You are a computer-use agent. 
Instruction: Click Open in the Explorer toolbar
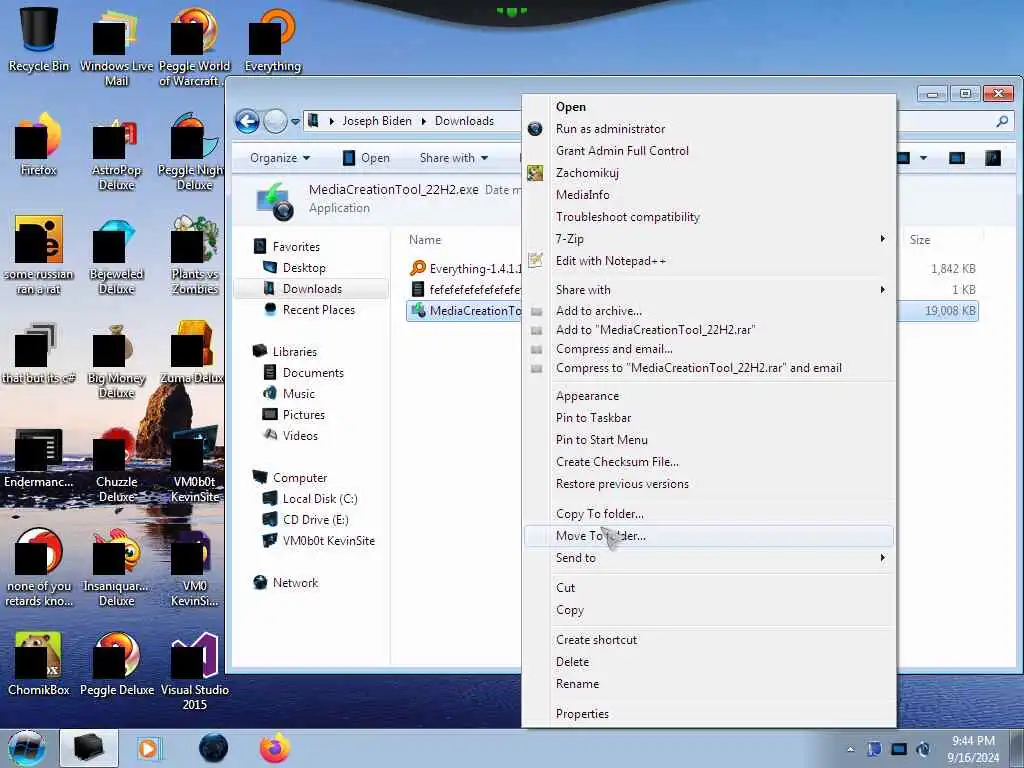[367, 158]
